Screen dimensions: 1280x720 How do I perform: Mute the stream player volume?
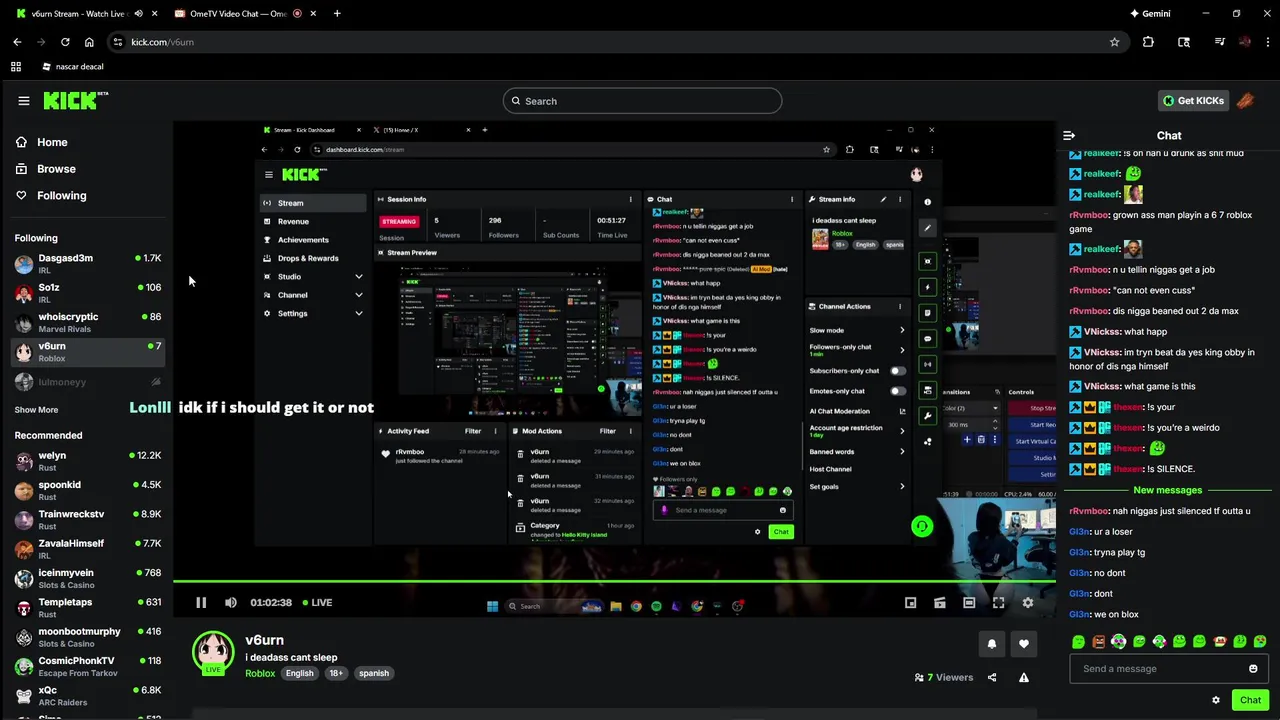click(x=231, y=603)
